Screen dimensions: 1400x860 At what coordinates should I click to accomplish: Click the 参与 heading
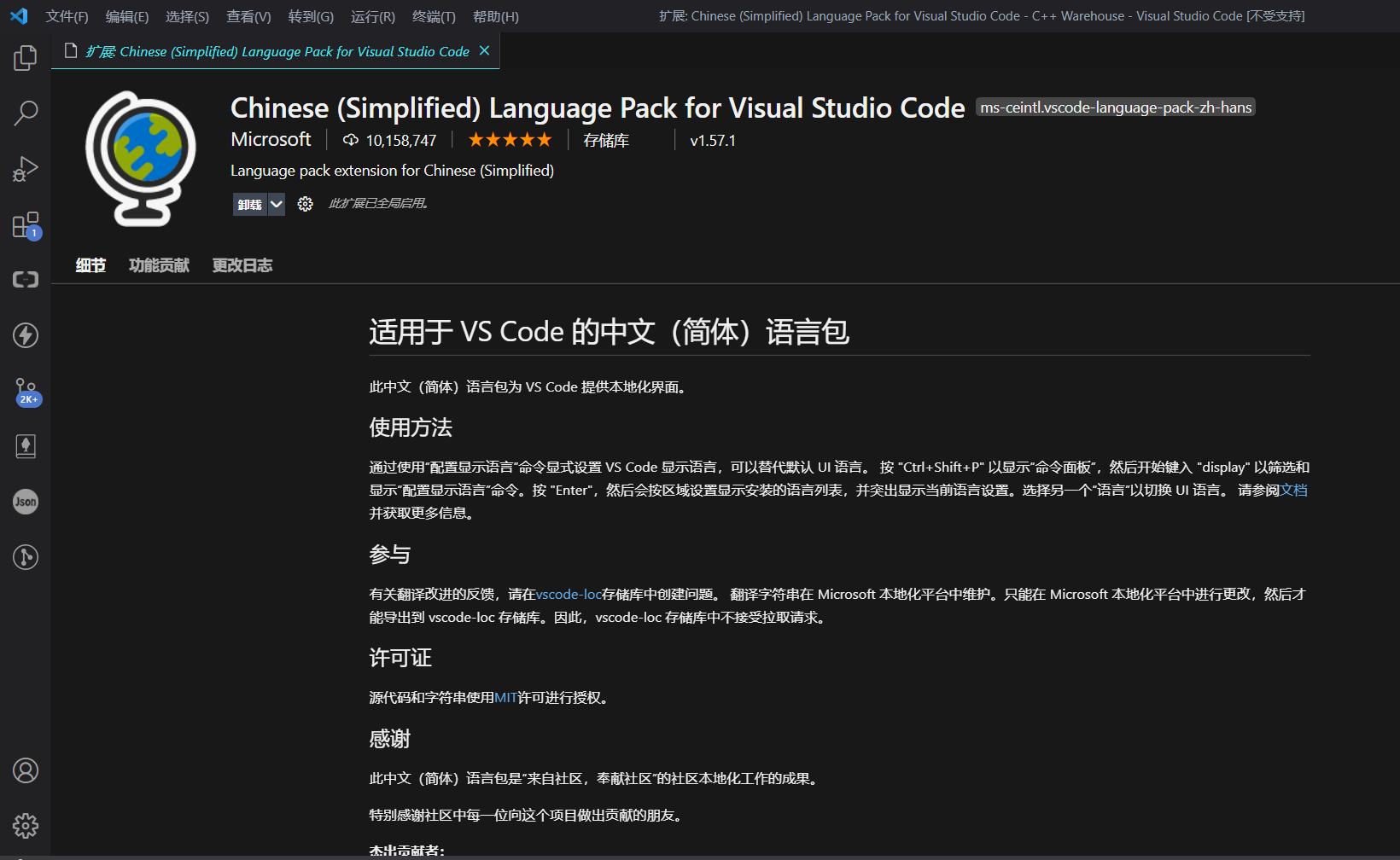[390, 555]
